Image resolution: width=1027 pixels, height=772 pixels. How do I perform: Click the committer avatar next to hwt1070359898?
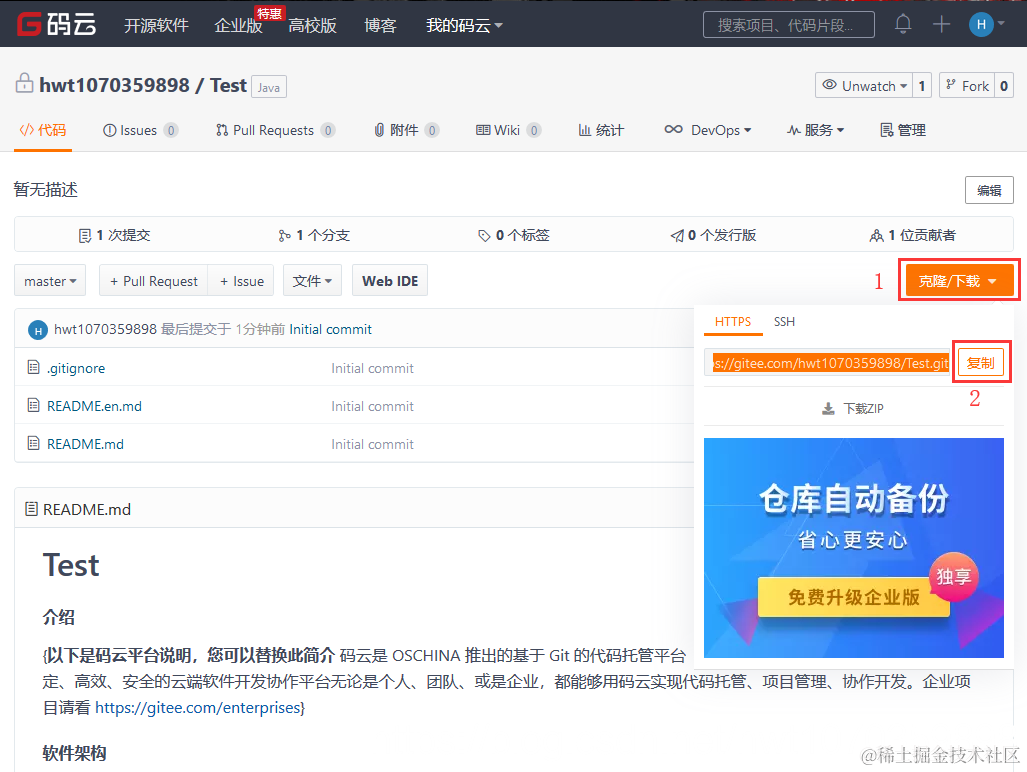click(38, 330)
